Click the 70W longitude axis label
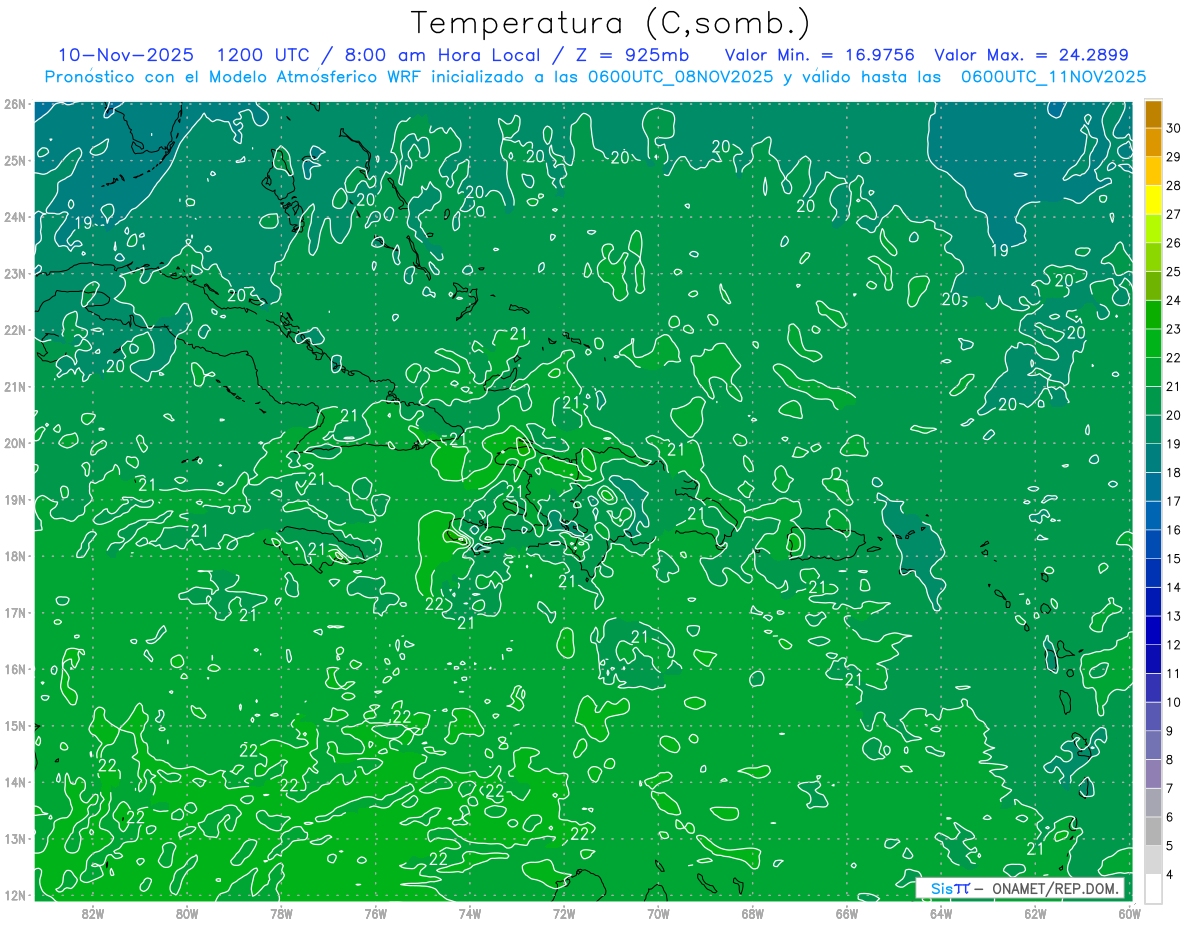Screen dimensions: 1200x927 tap(658, 913)
